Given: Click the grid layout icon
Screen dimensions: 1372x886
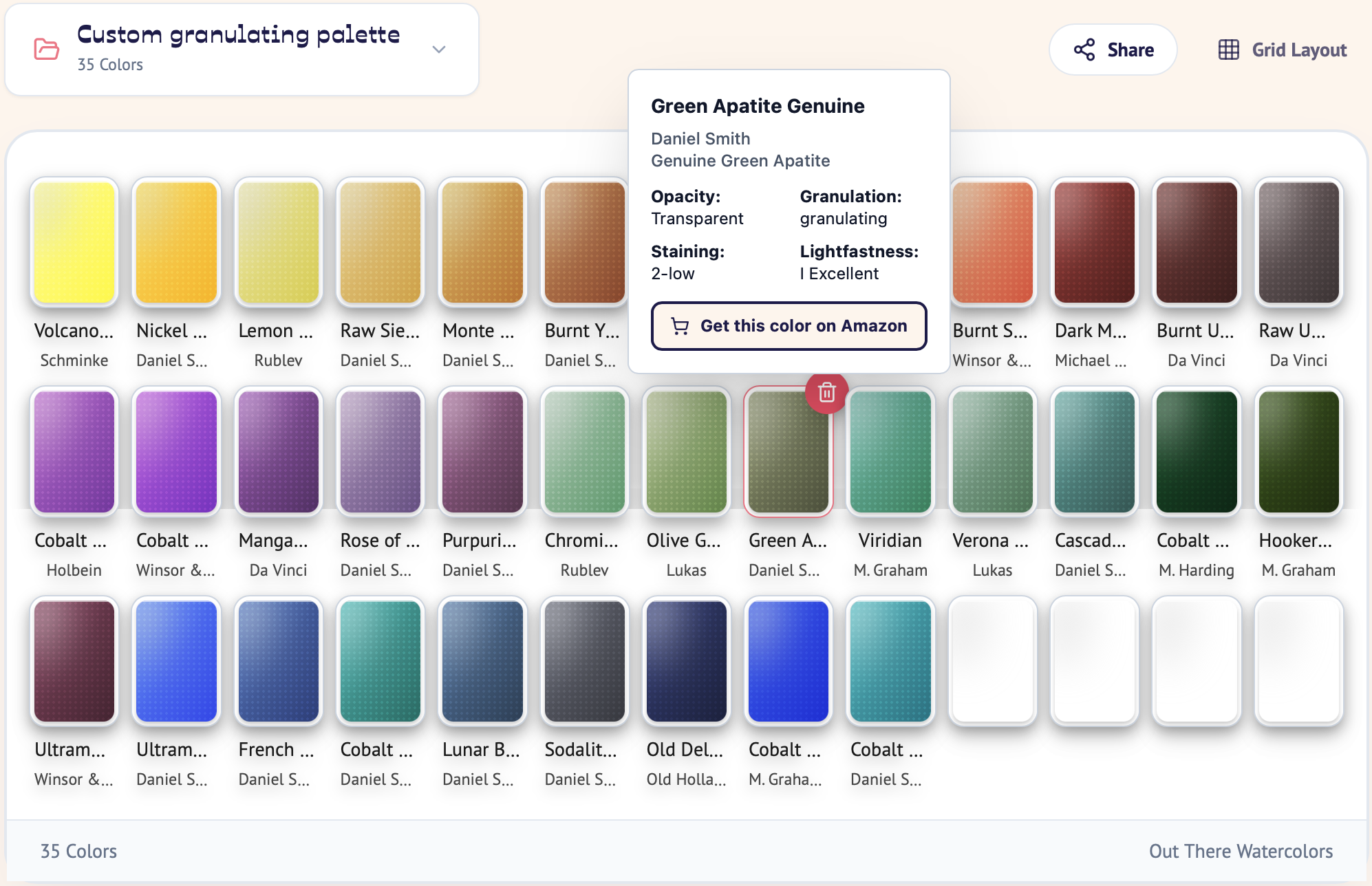Looking at the screenshot, I should point(1228,50).
